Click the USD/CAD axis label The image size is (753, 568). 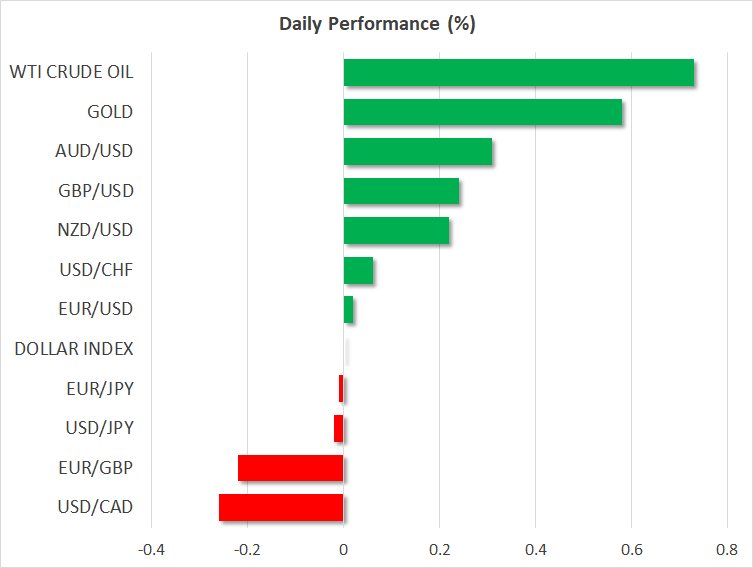click(x=96, y=507)
